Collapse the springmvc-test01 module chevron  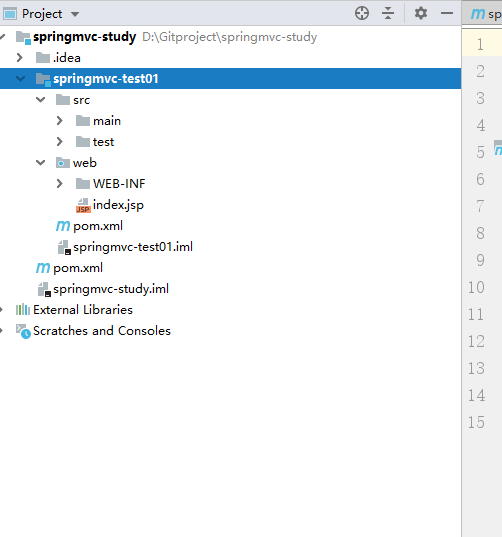coord(21,79)
